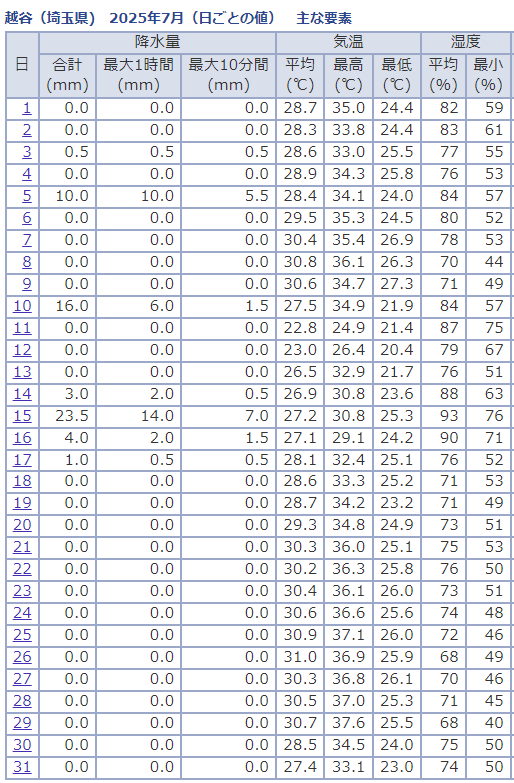
Task: Open the day 10 link
Action: pyautogui.click(x=22, y=306)
